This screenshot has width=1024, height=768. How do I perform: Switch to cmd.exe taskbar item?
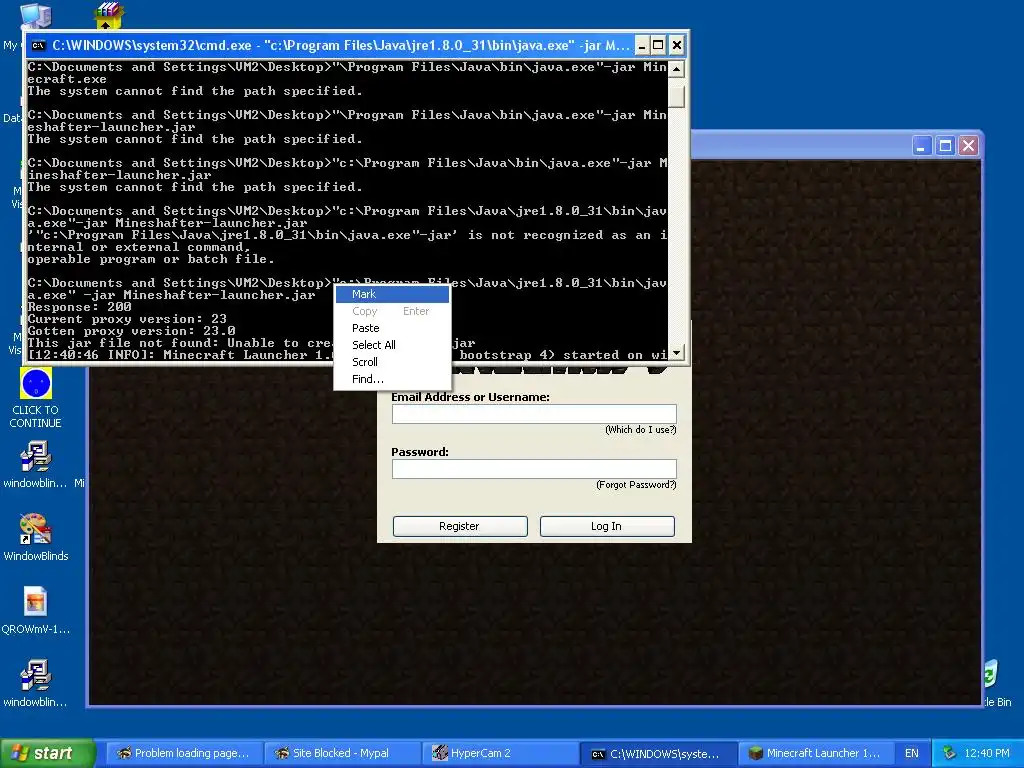click(658, 753)
